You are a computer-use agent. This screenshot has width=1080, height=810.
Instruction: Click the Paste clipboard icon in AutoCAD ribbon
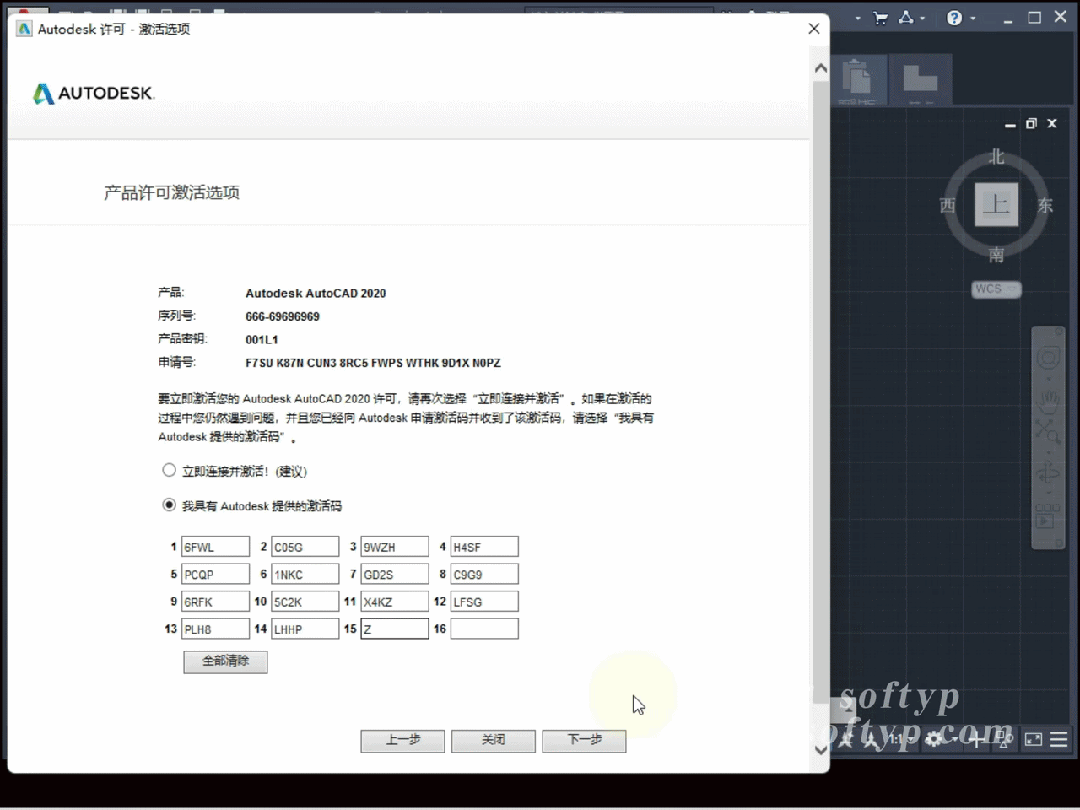click(x=858, y=77)
